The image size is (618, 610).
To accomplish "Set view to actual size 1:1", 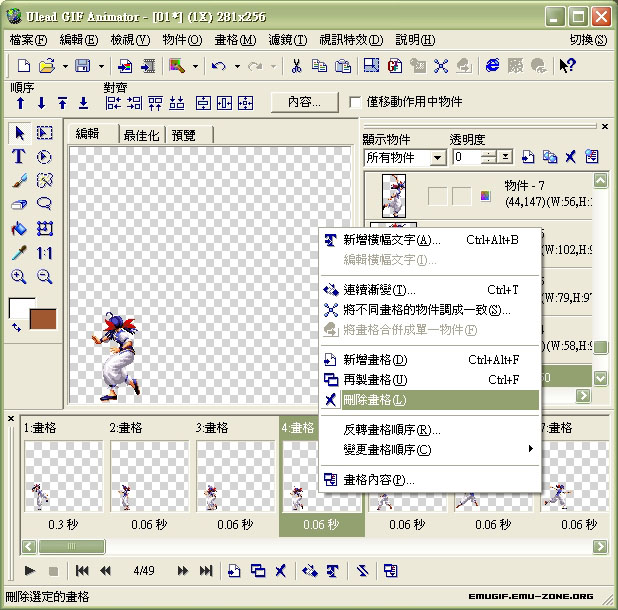I will 45,253.
